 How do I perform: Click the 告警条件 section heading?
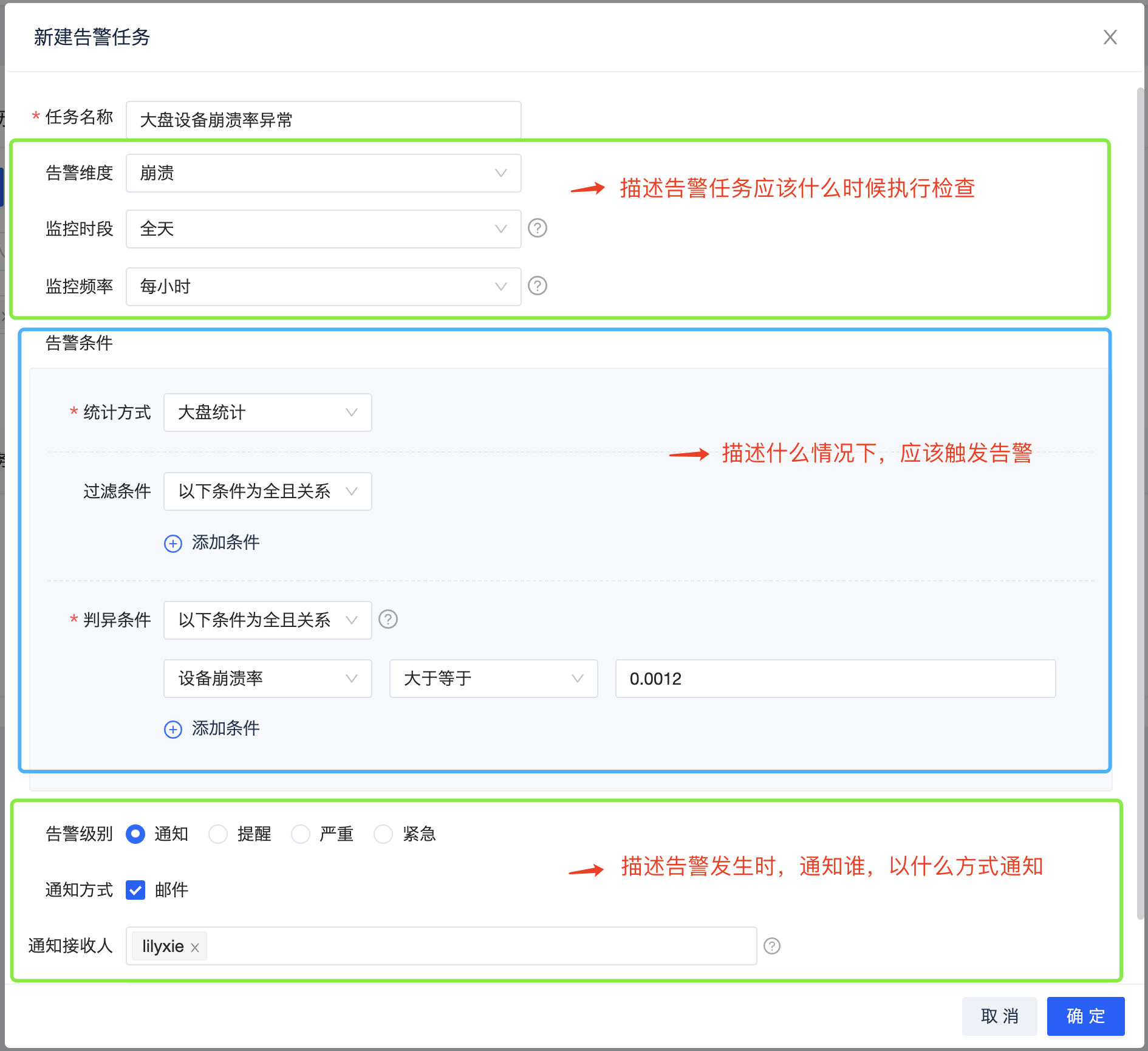pos(80,343)
